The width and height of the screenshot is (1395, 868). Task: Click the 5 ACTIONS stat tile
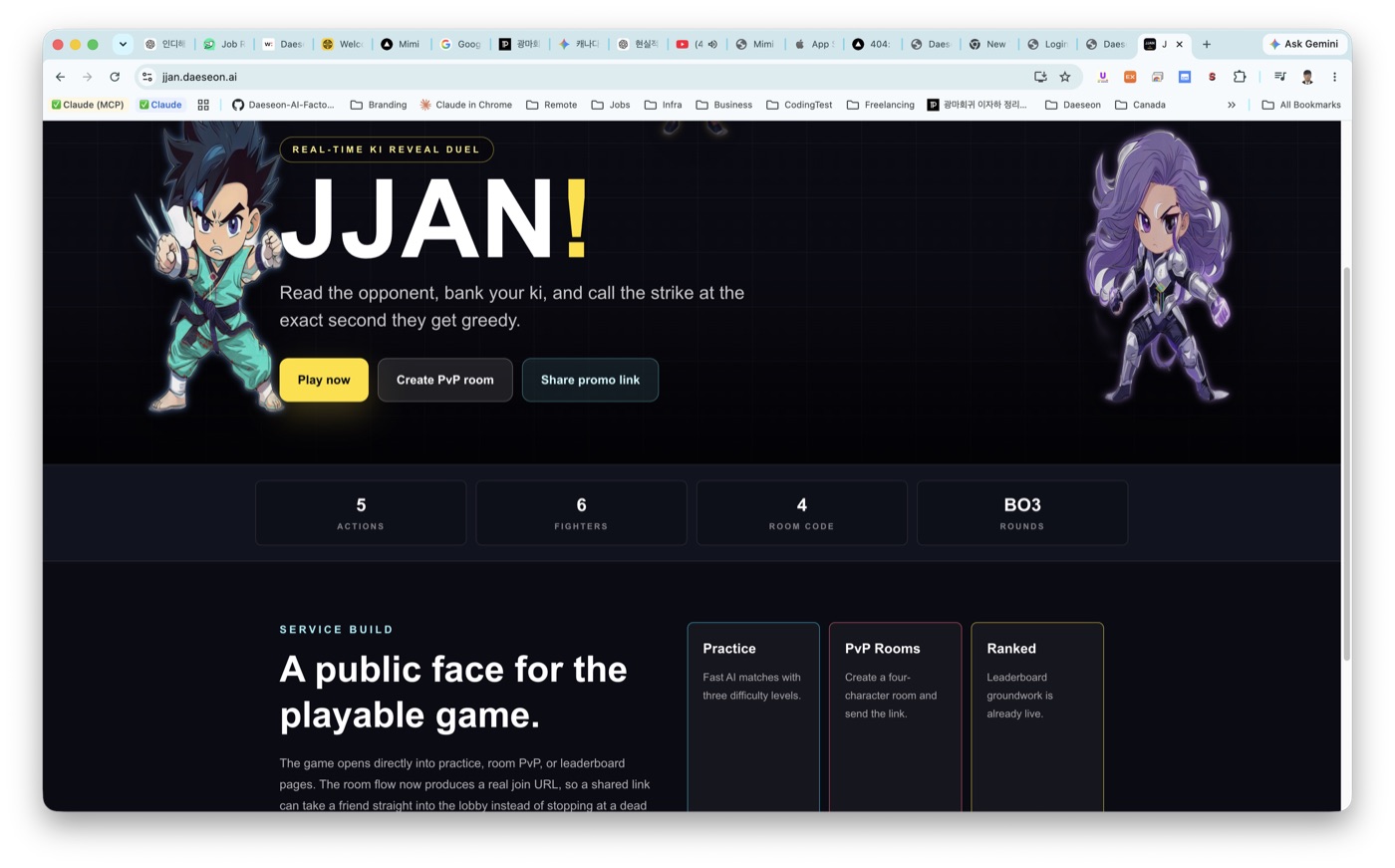coord(361,513)
